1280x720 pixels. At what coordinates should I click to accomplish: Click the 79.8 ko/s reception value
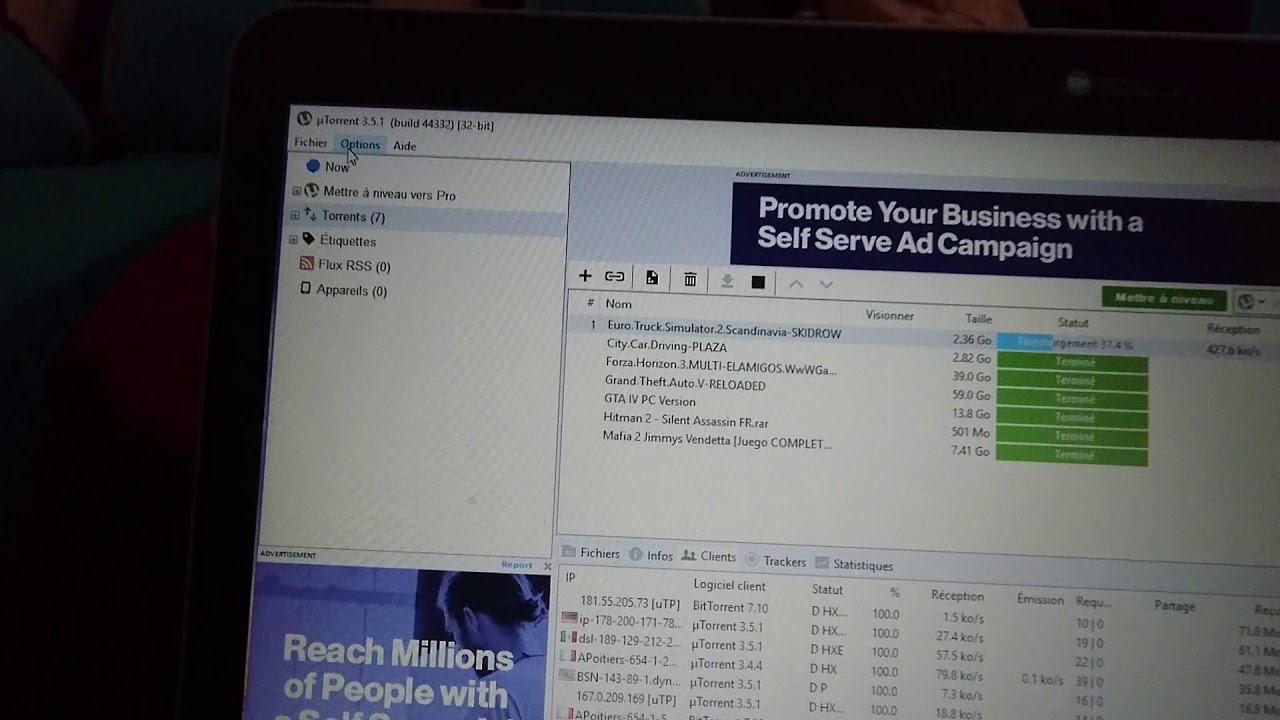click(958, 674)
